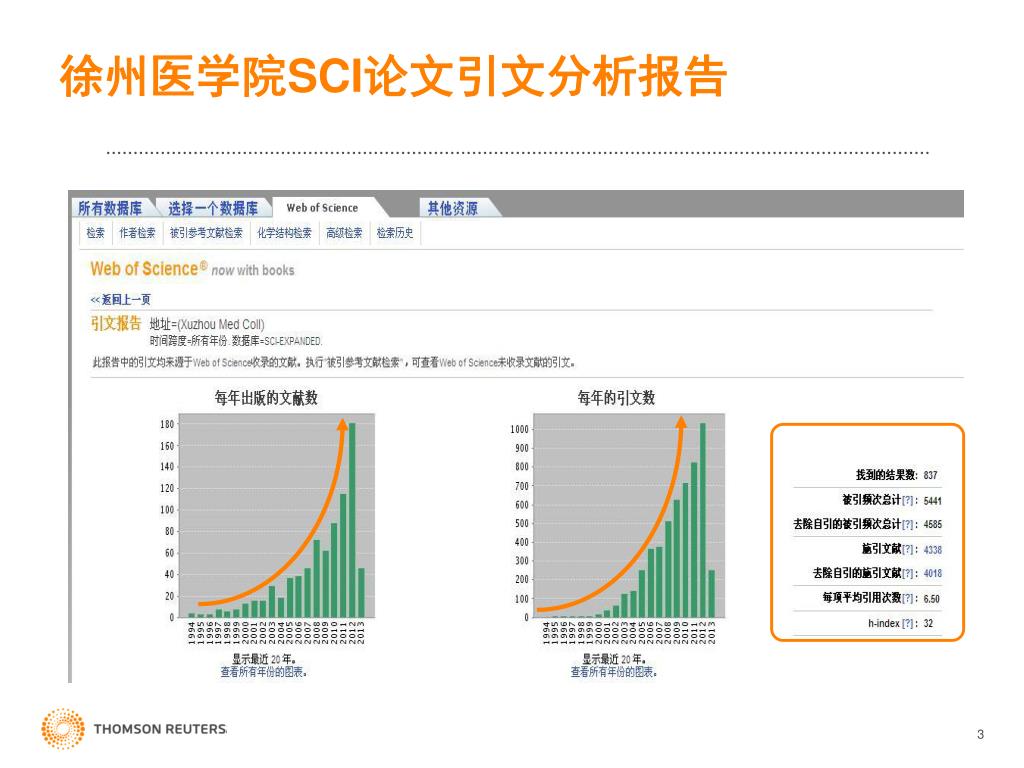
Task: Click the [?] help next to 施引文献
Action: click(x=908, y=549)
